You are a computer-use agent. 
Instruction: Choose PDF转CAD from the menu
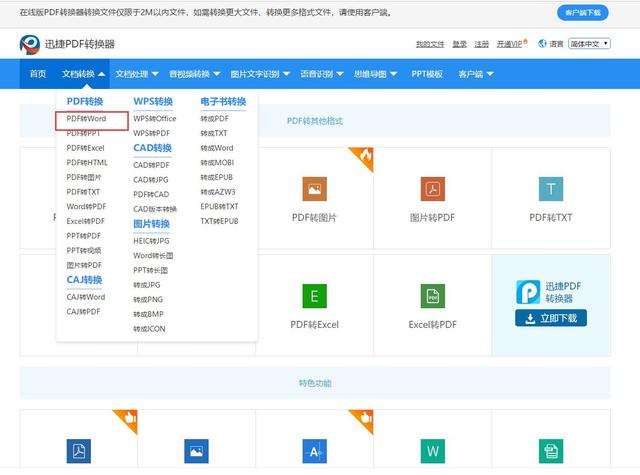(151, 194)
